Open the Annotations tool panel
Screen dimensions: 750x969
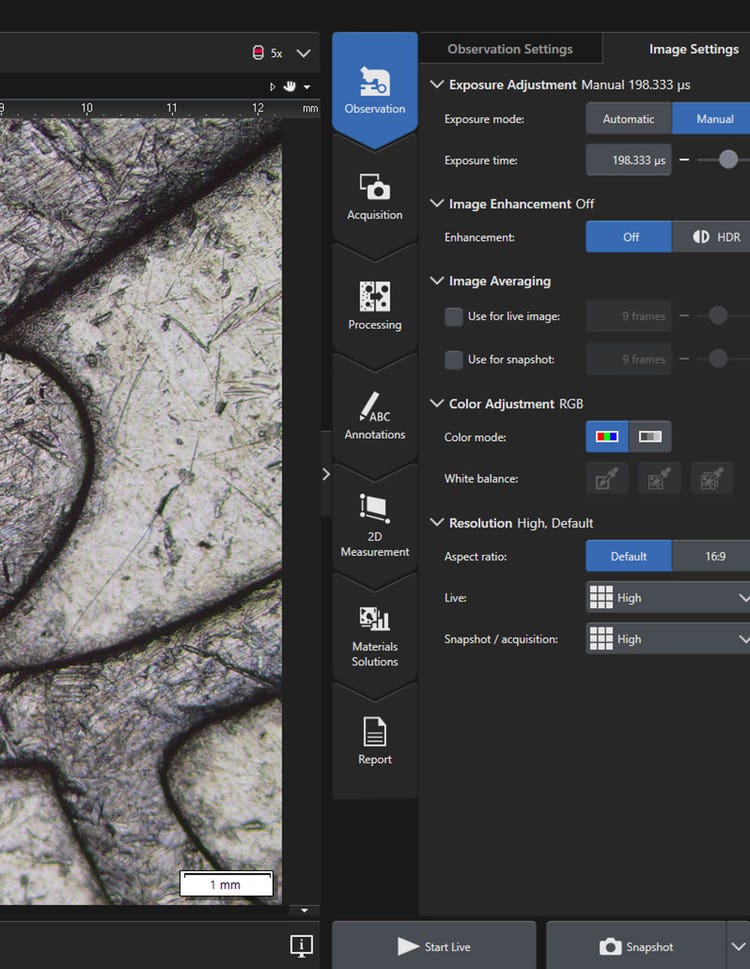point(374,416)
